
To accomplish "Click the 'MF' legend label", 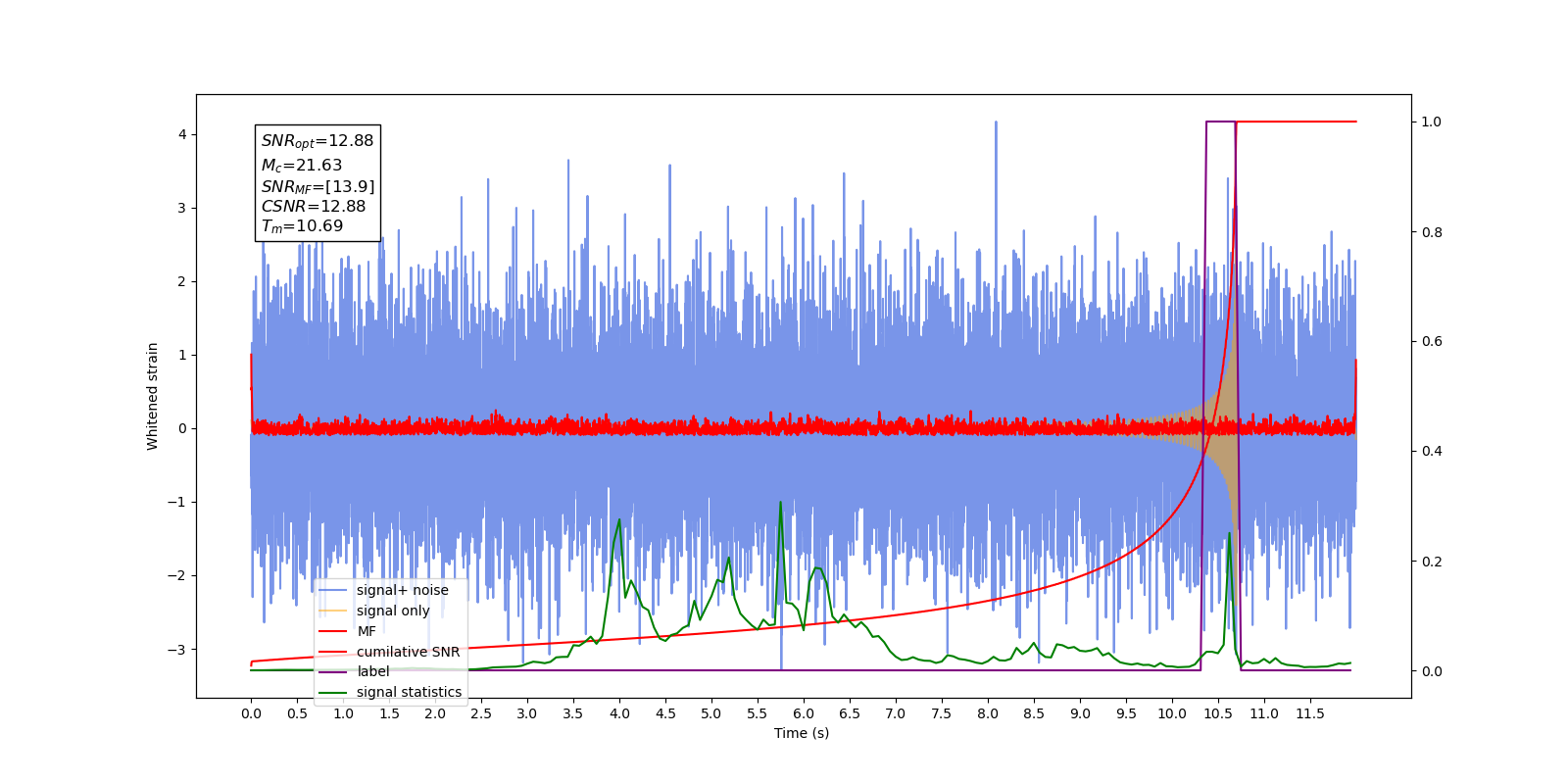I will tap(367, 631).
